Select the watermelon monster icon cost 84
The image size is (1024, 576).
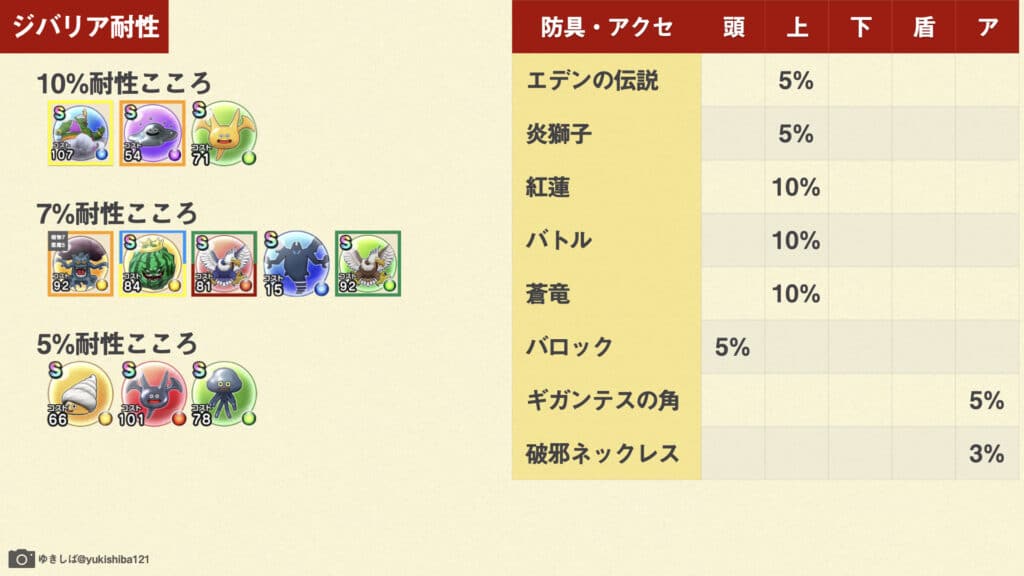tap(152, 263)
